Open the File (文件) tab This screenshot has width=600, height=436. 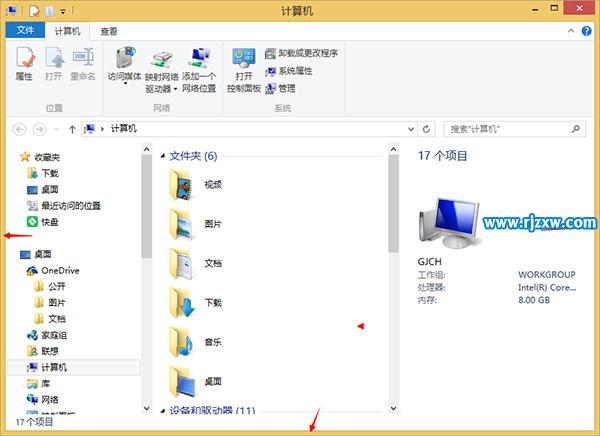coord(25,30)
